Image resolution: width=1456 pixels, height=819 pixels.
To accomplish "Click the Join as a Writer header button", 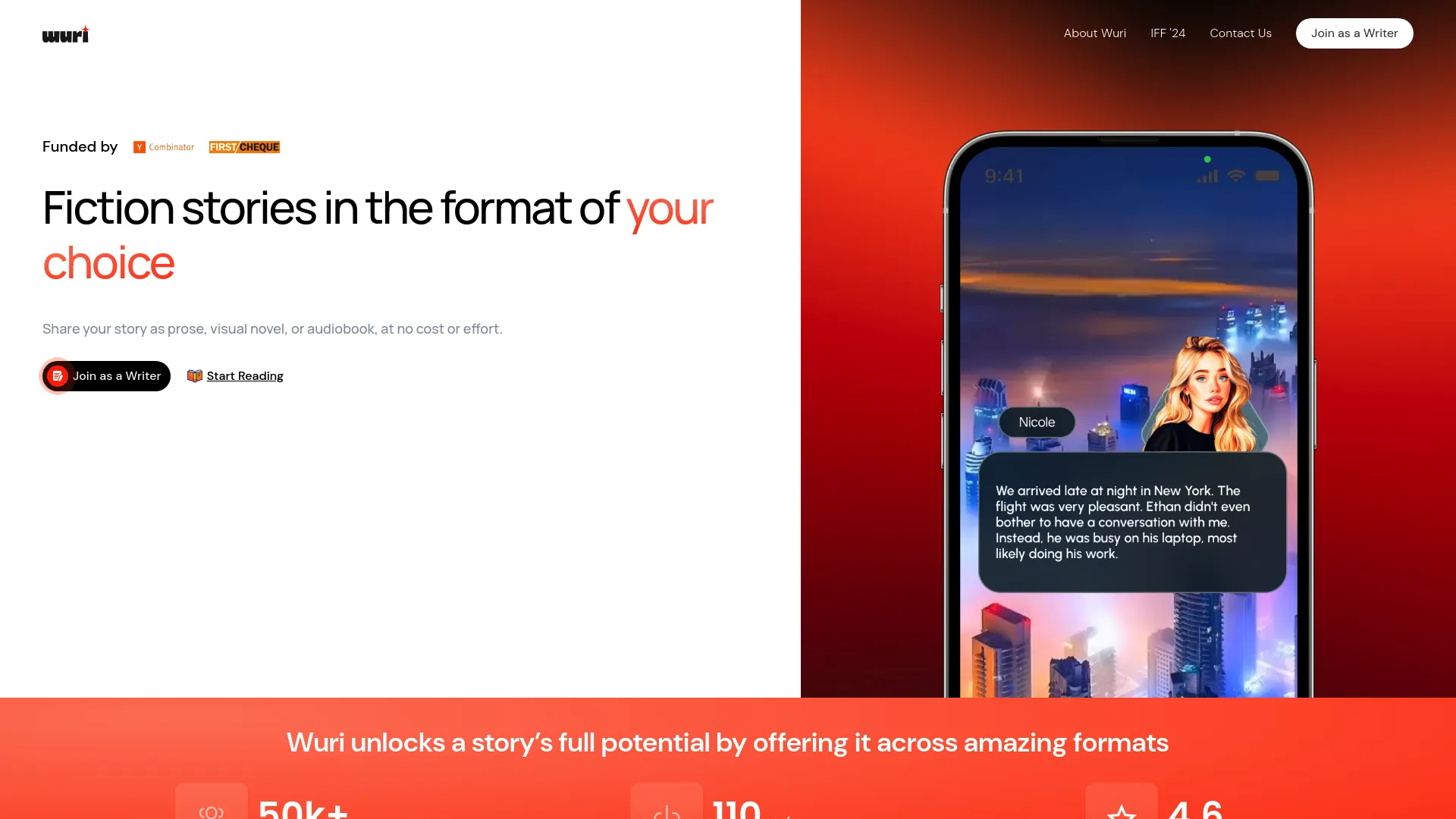I will click(x=1354, y=33).
